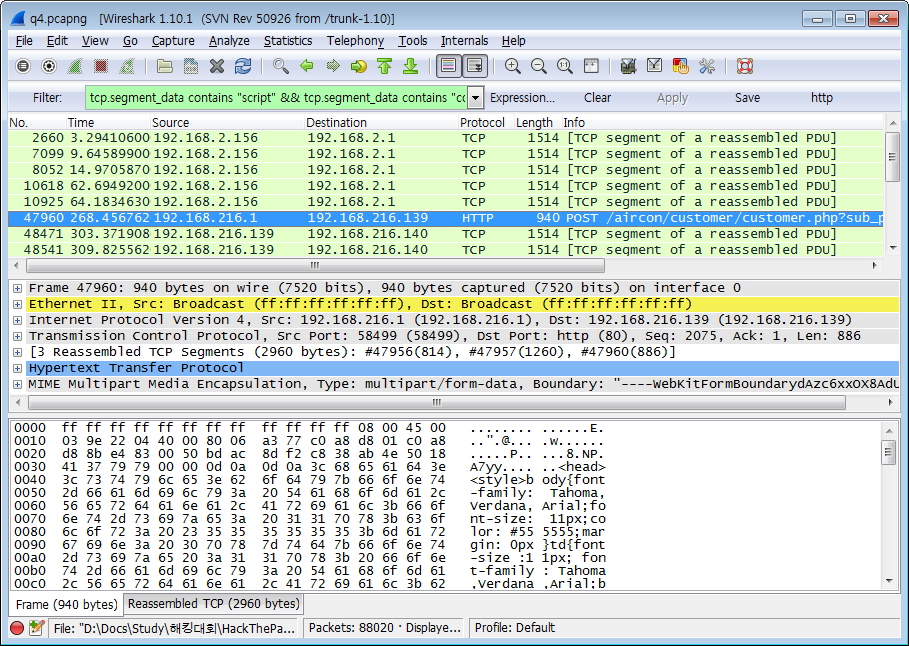Viewport: 909px width, 646px height.
Task: Expand the Hypertext Transfer Protocol tree node
Action: point(17,368)
